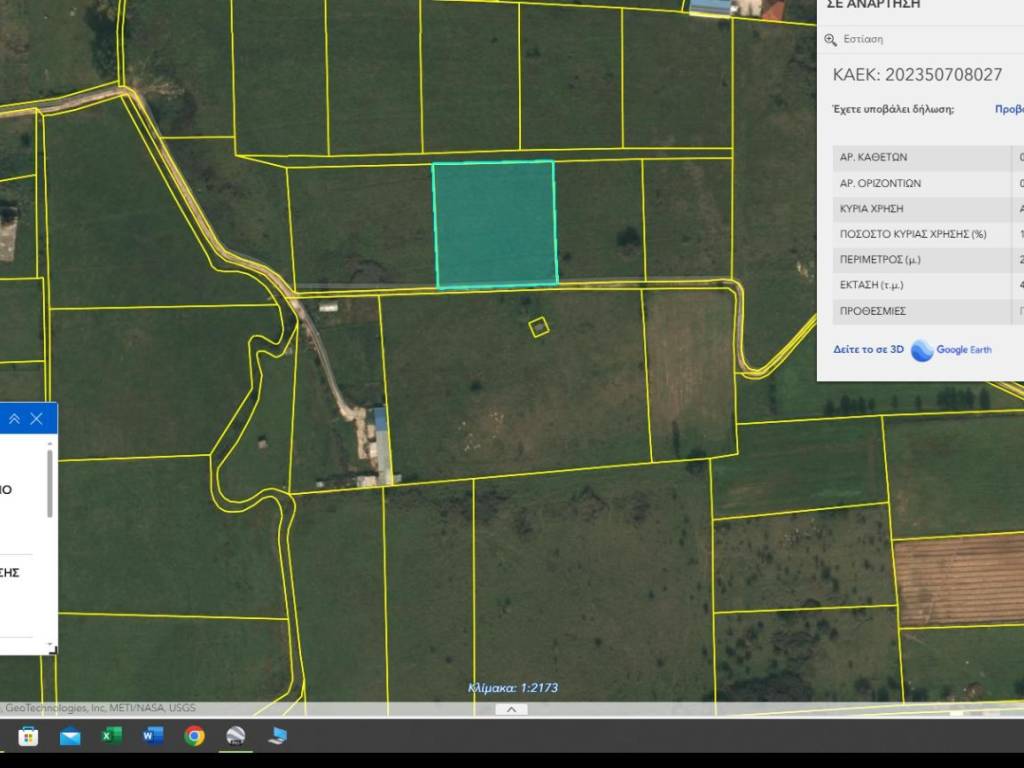
Task: Expand the bottom attribute table arrow
Action: point(511,709)
